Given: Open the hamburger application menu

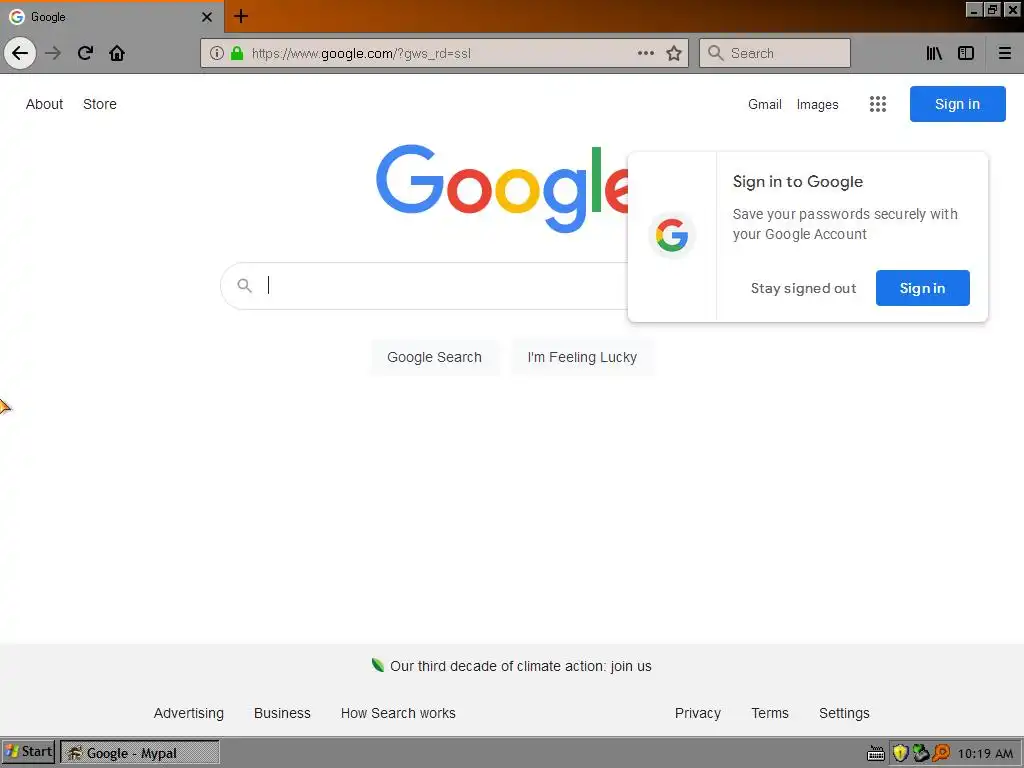Looking at the screenshot, I should [1005, 53].
